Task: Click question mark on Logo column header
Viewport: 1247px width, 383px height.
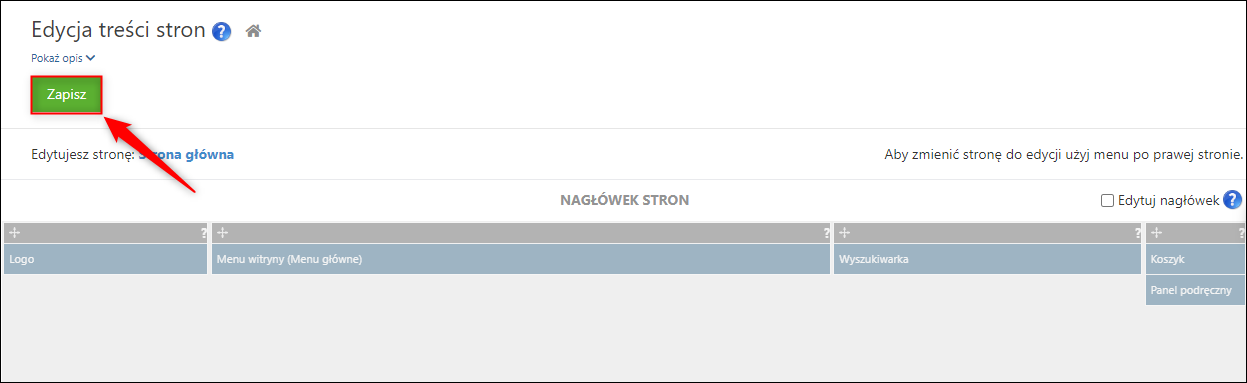Action: [203, 233]
